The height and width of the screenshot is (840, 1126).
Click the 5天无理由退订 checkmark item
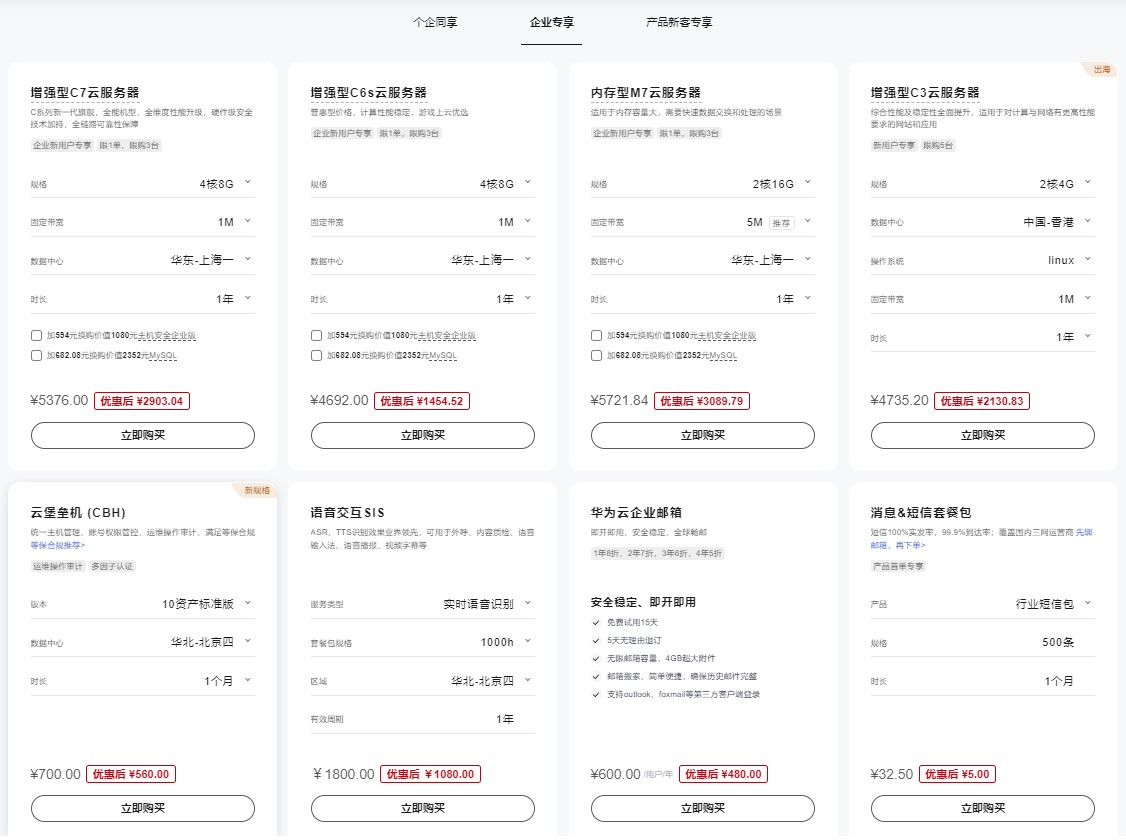point(626,640)
